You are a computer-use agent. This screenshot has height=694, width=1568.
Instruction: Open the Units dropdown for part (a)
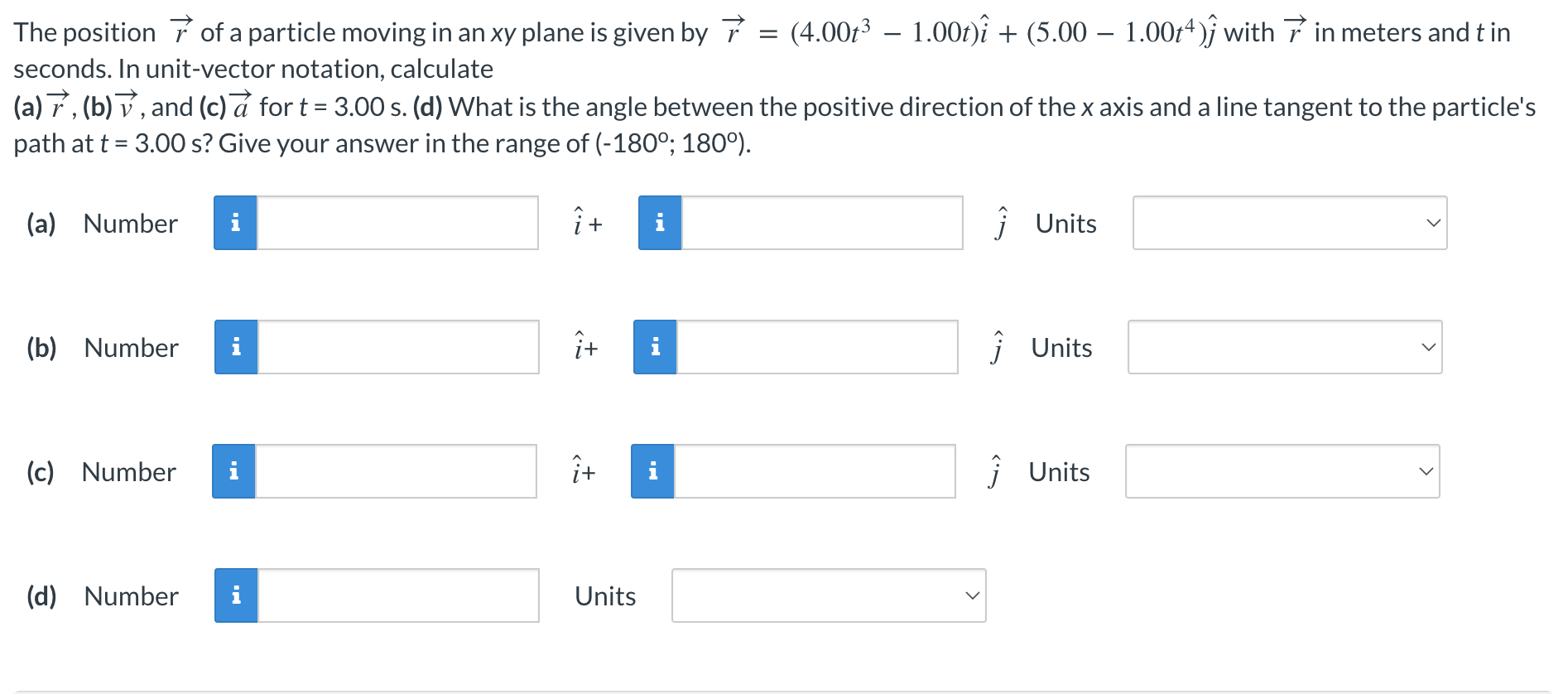click(x=1289, y=223)
